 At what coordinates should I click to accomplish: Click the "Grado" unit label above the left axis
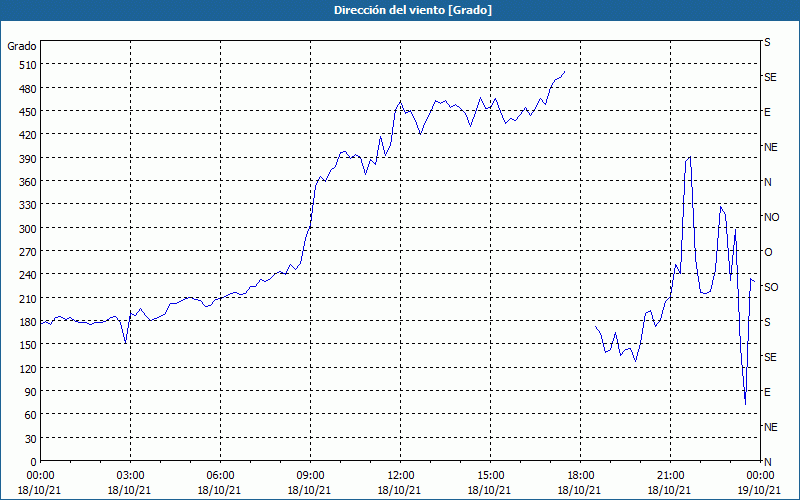(22, 46)
